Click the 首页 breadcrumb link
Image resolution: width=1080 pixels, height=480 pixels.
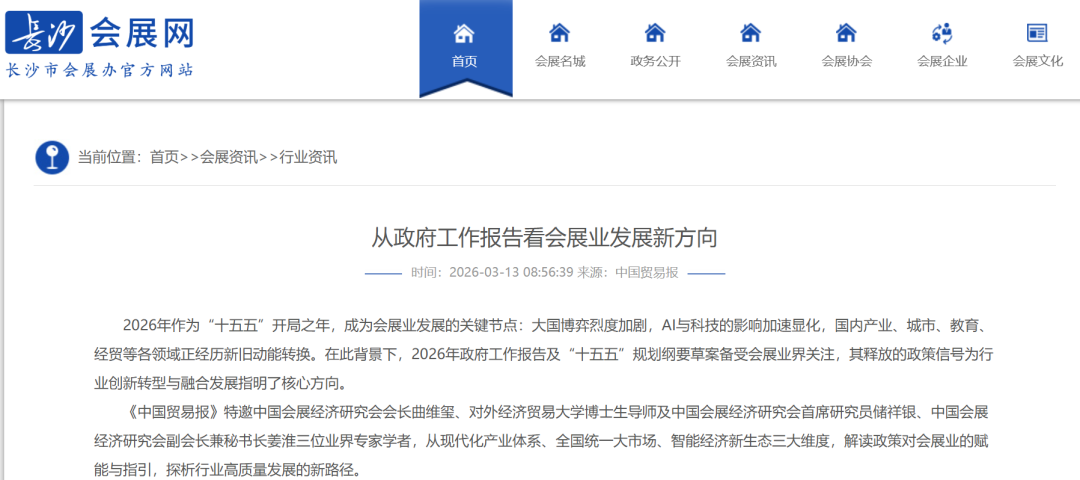point(165,157)
